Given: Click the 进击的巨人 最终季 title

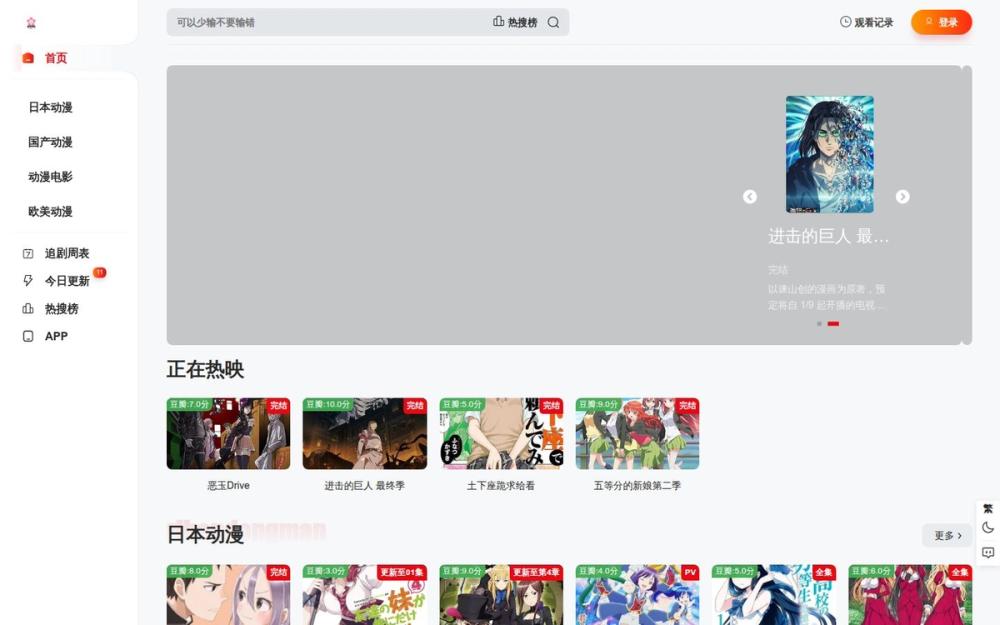Looking at the screenshot, I should [x=365, y=485].
